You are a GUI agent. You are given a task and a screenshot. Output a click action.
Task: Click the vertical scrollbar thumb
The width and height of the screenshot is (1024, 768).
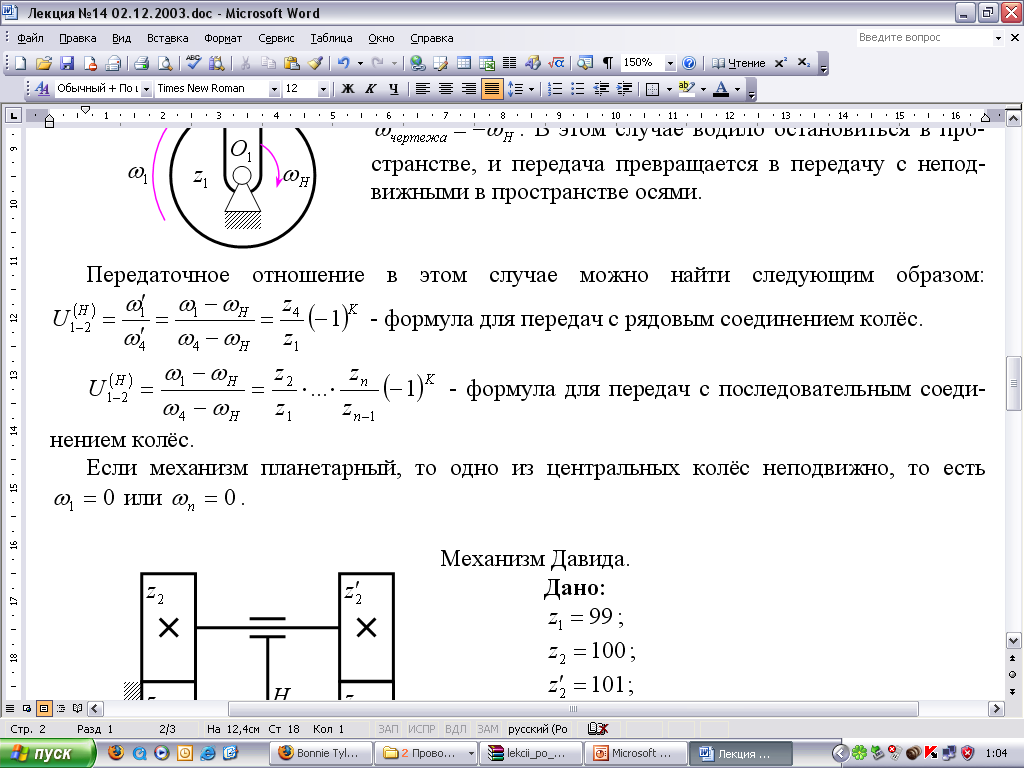click(x=1013, y=383)
